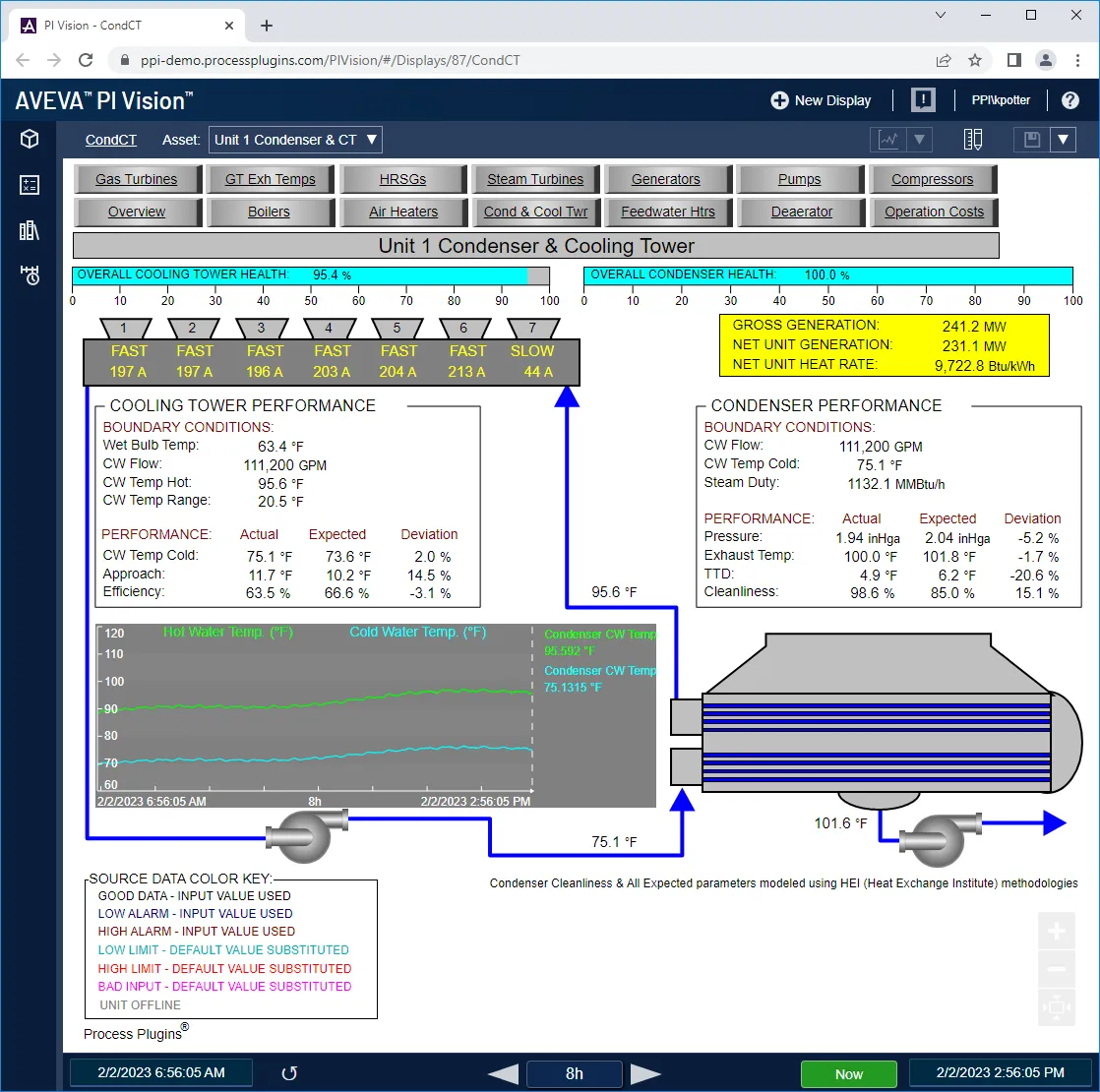Screen dimensions: 1100x1092
Task: Reload the browser page
Action: point(86,60)
